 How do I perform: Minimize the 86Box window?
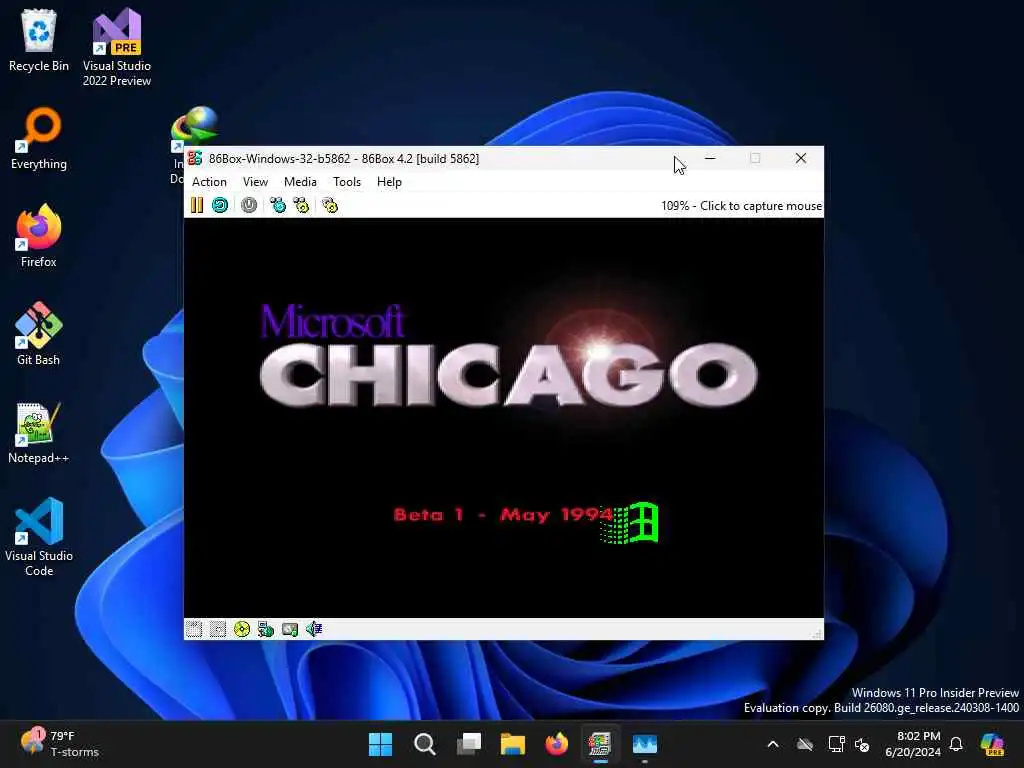pyautogui.click(x=710, y=158)
